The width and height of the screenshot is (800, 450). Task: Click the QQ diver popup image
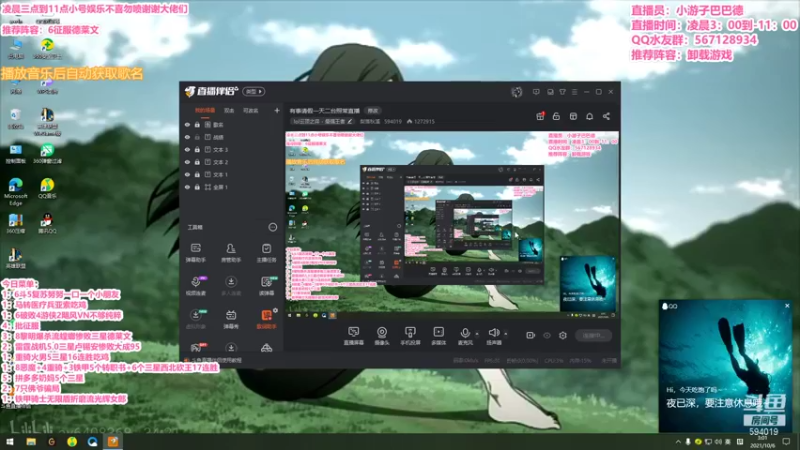click(726, 366)
